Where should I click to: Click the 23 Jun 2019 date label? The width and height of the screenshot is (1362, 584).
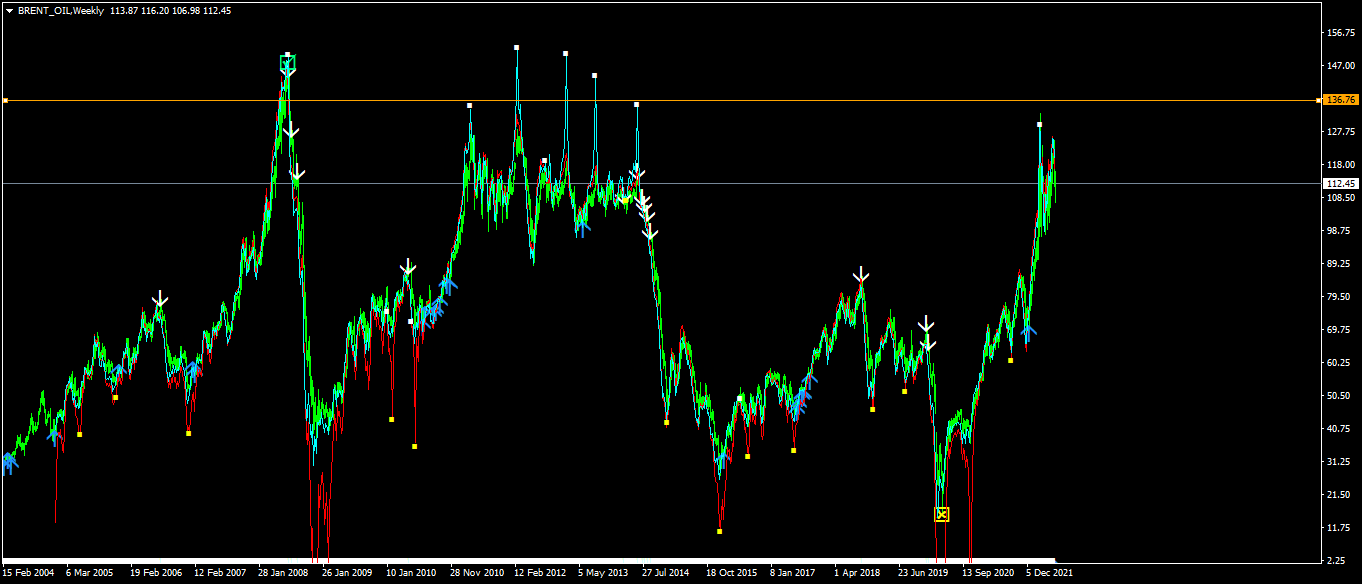923,573
